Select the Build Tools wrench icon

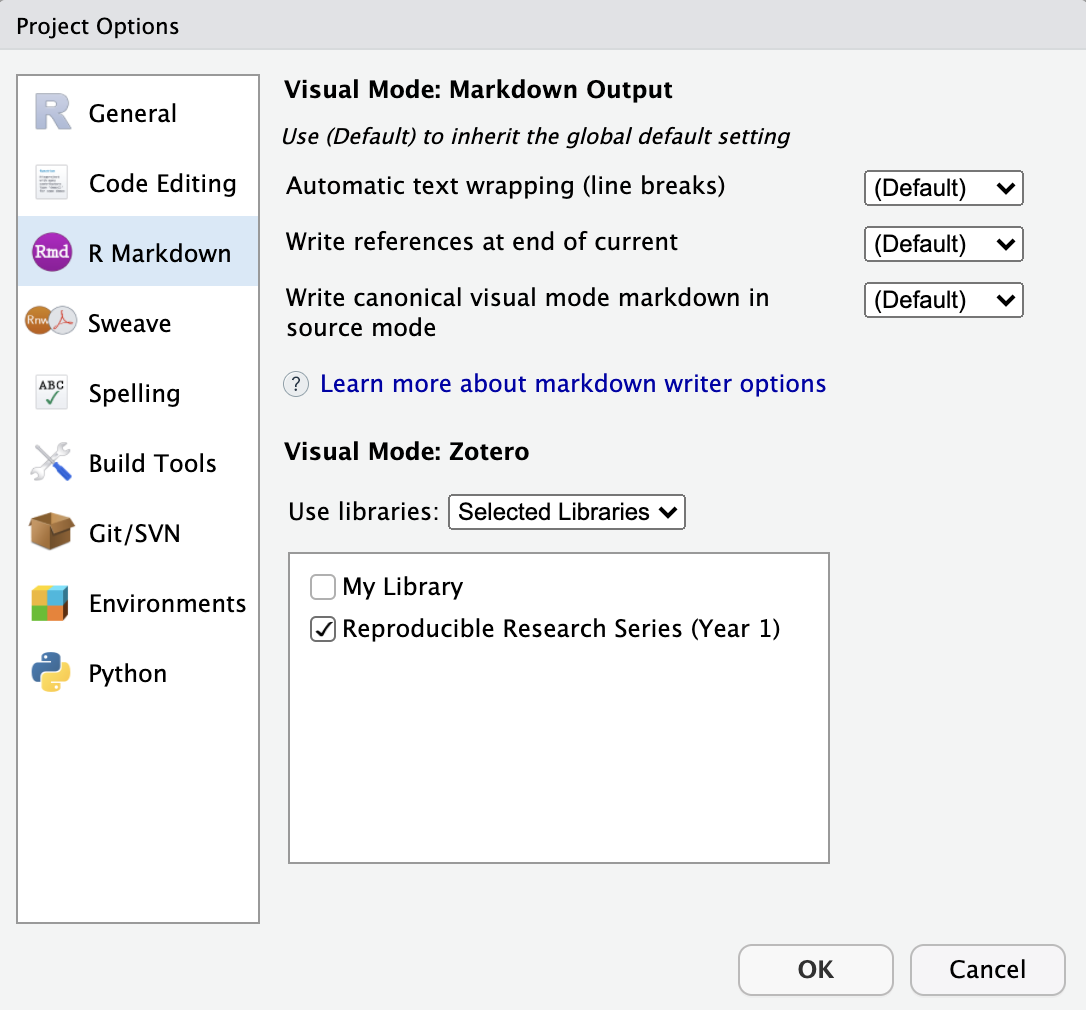tap(52, 463)
